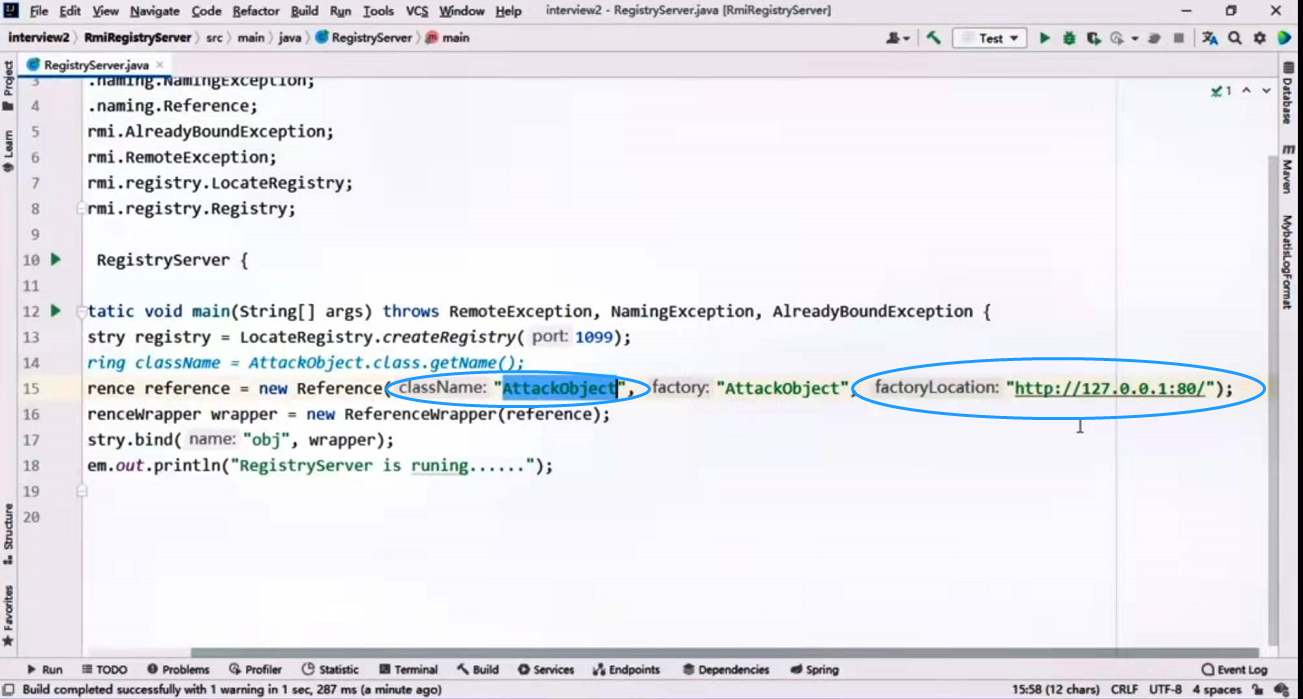Click the fold marker at line 19
This screenshot has height=699, width=1303.
pos(81,491)
